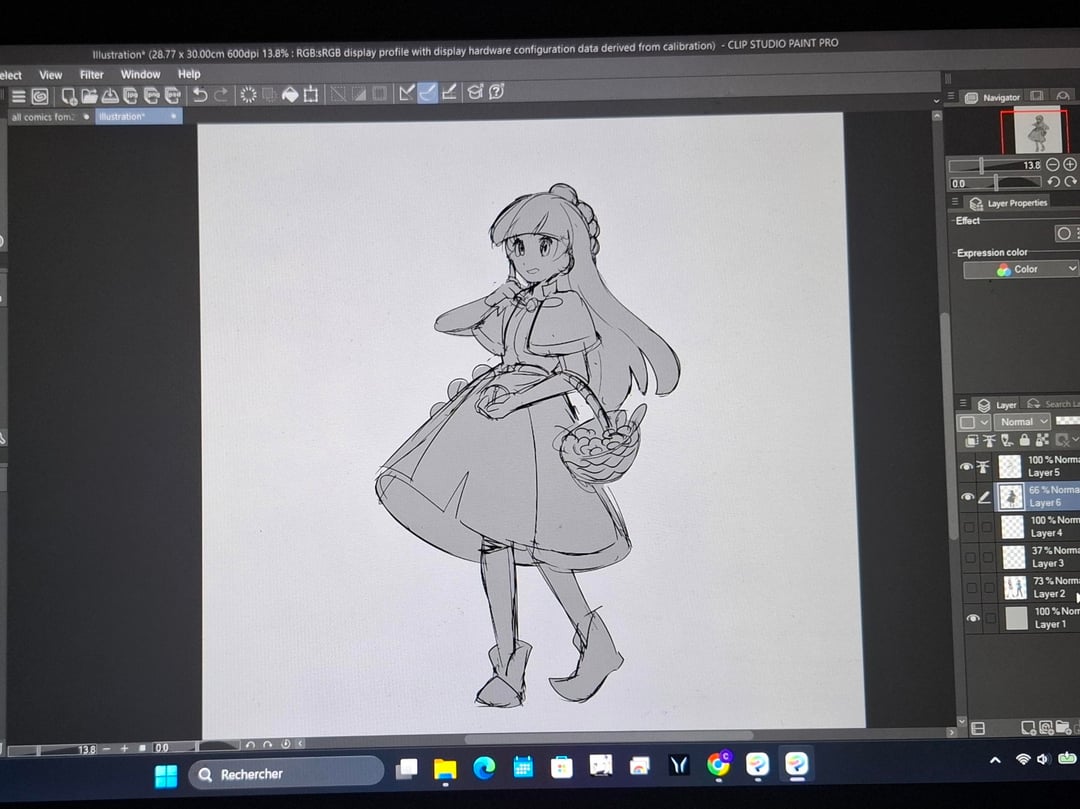1080x809 pixels.
Task: Click the Windows Start button
Action: 166,775
